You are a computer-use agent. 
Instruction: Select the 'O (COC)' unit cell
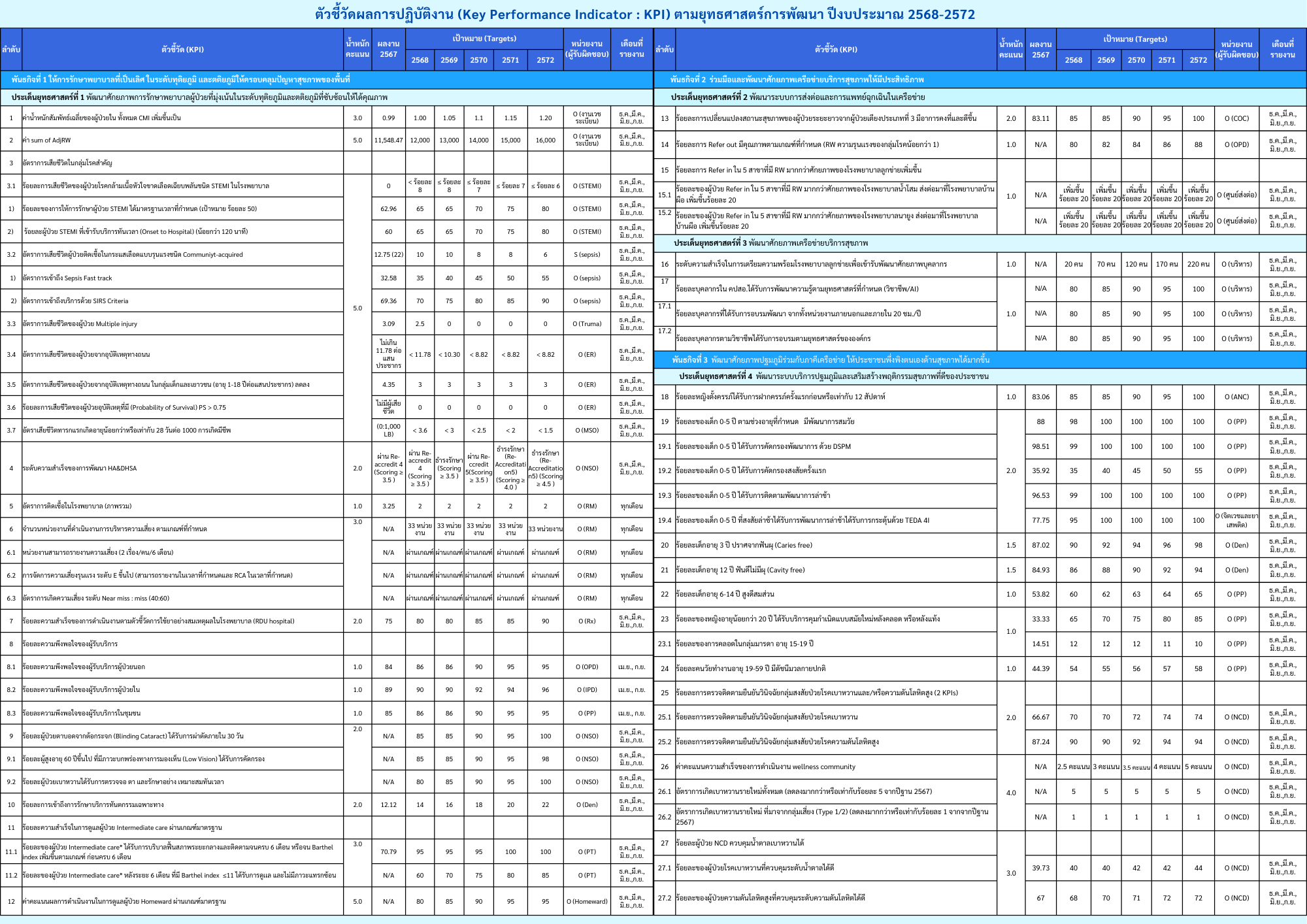click(x=1236, y=119)
